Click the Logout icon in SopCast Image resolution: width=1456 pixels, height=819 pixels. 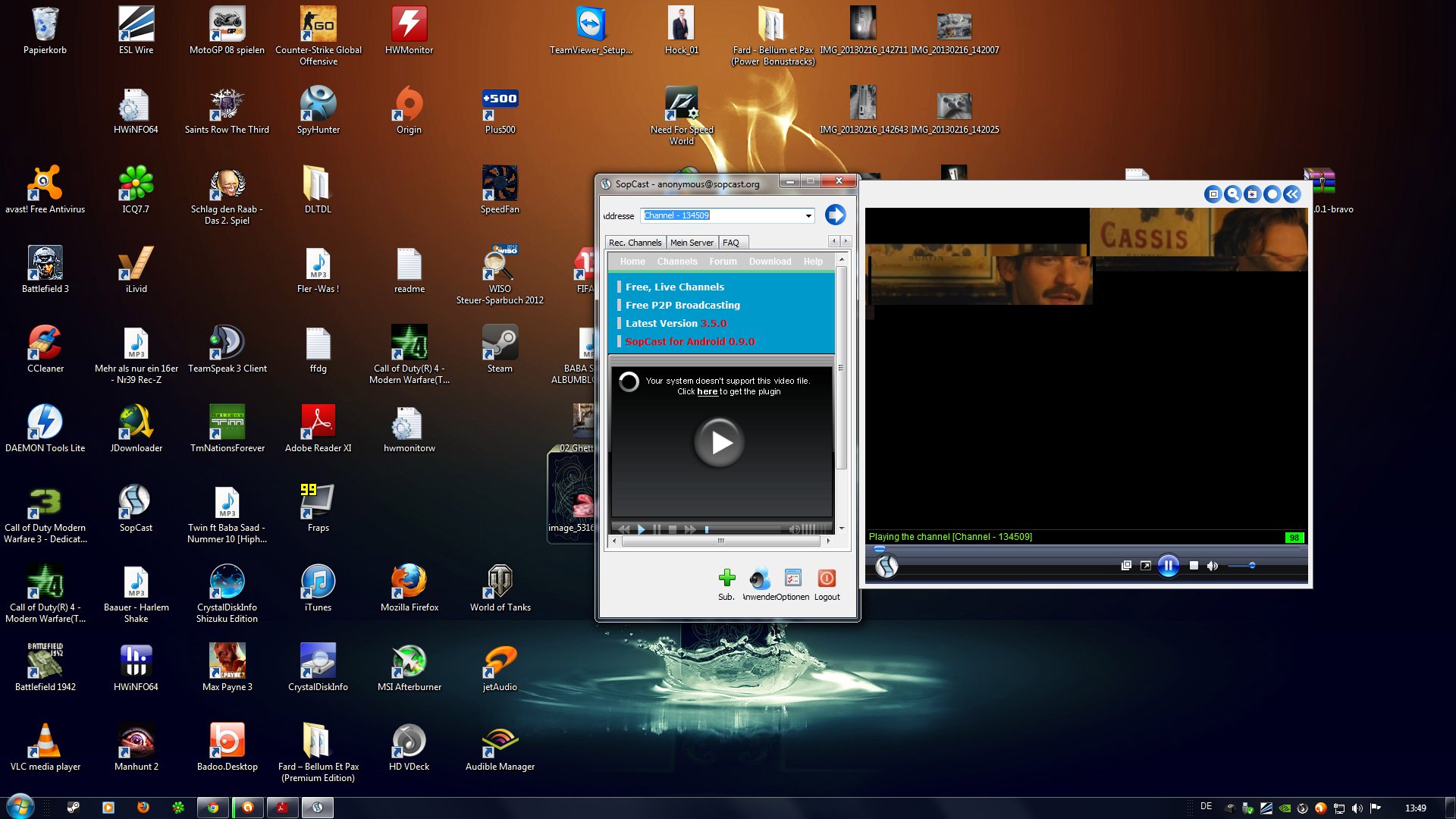[x=827, y=579]
